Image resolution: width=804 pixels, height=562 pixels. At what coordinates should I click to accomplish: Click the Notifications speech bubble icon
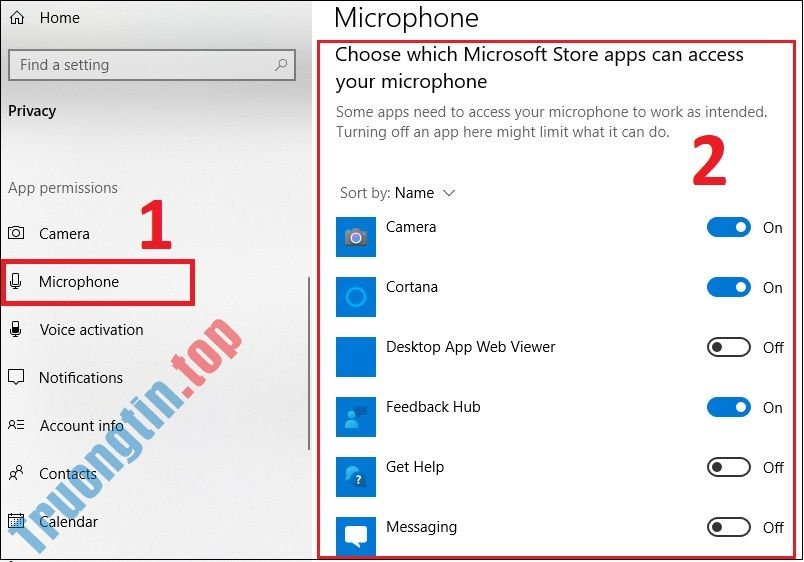tap(16, 377)
